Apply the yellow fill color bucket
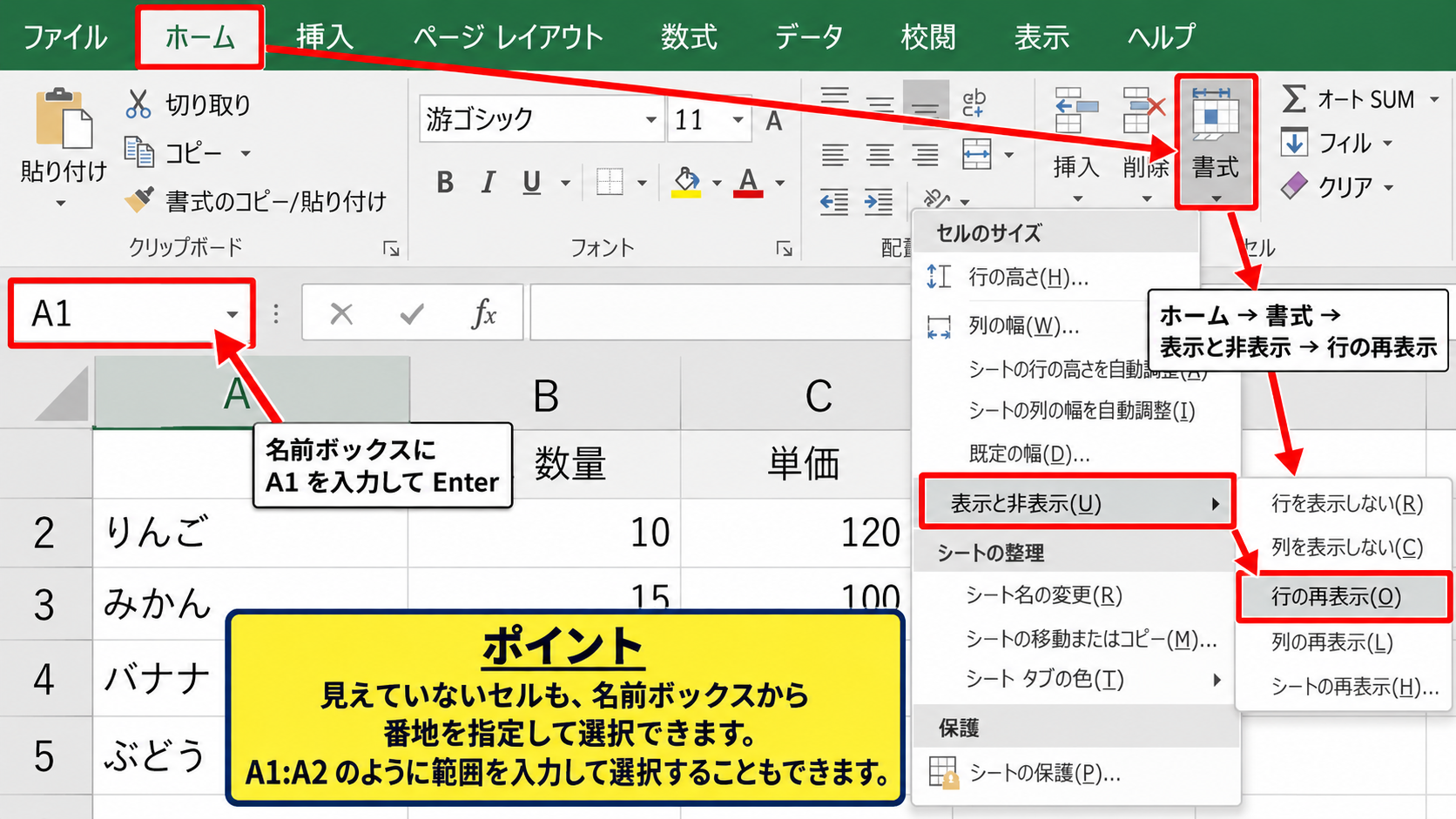 coord(686,182)
